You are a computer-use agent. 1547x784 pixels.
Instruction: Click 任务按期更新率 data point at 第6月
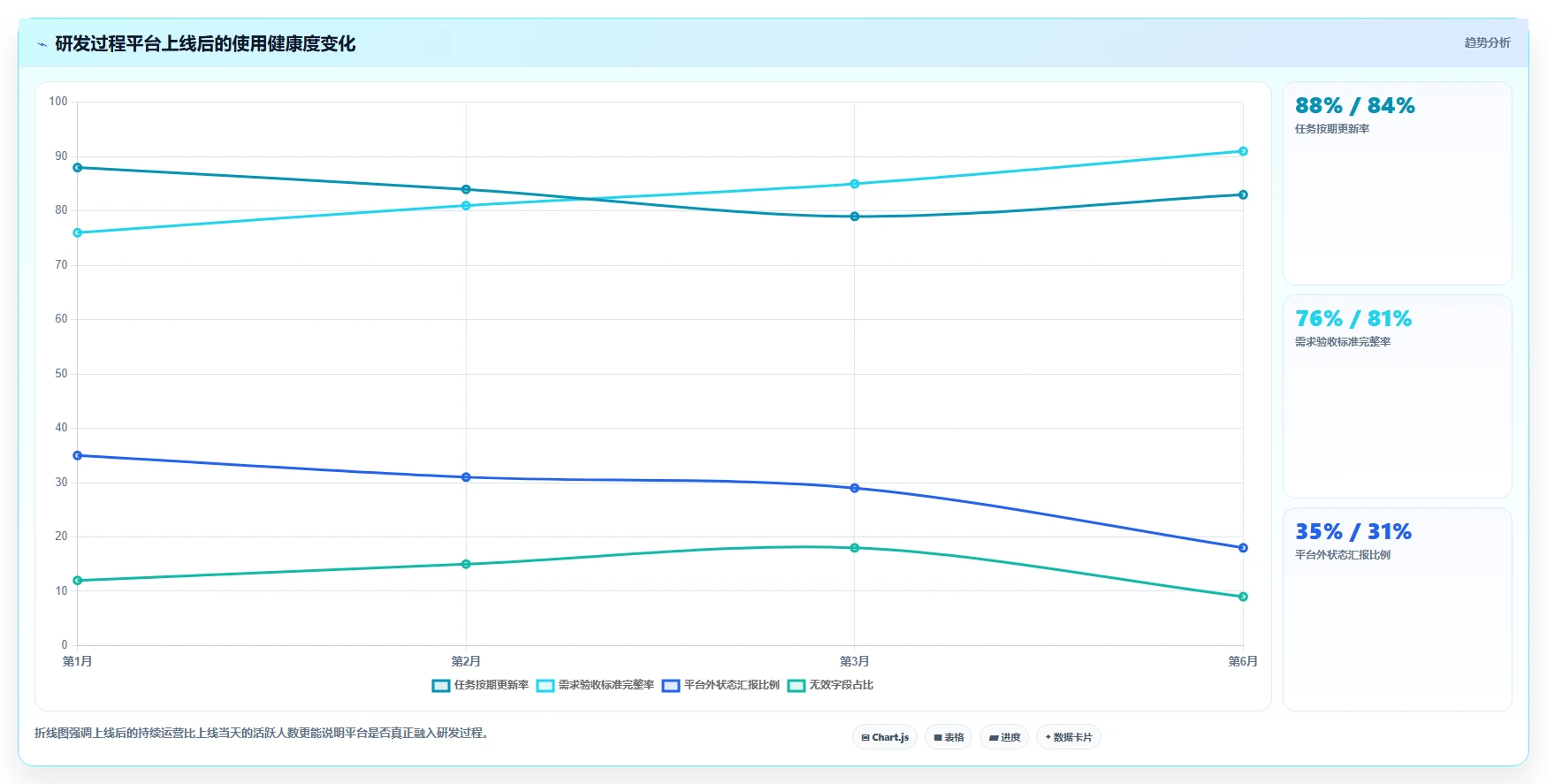pyautogui.click(x=1243, y=194)
